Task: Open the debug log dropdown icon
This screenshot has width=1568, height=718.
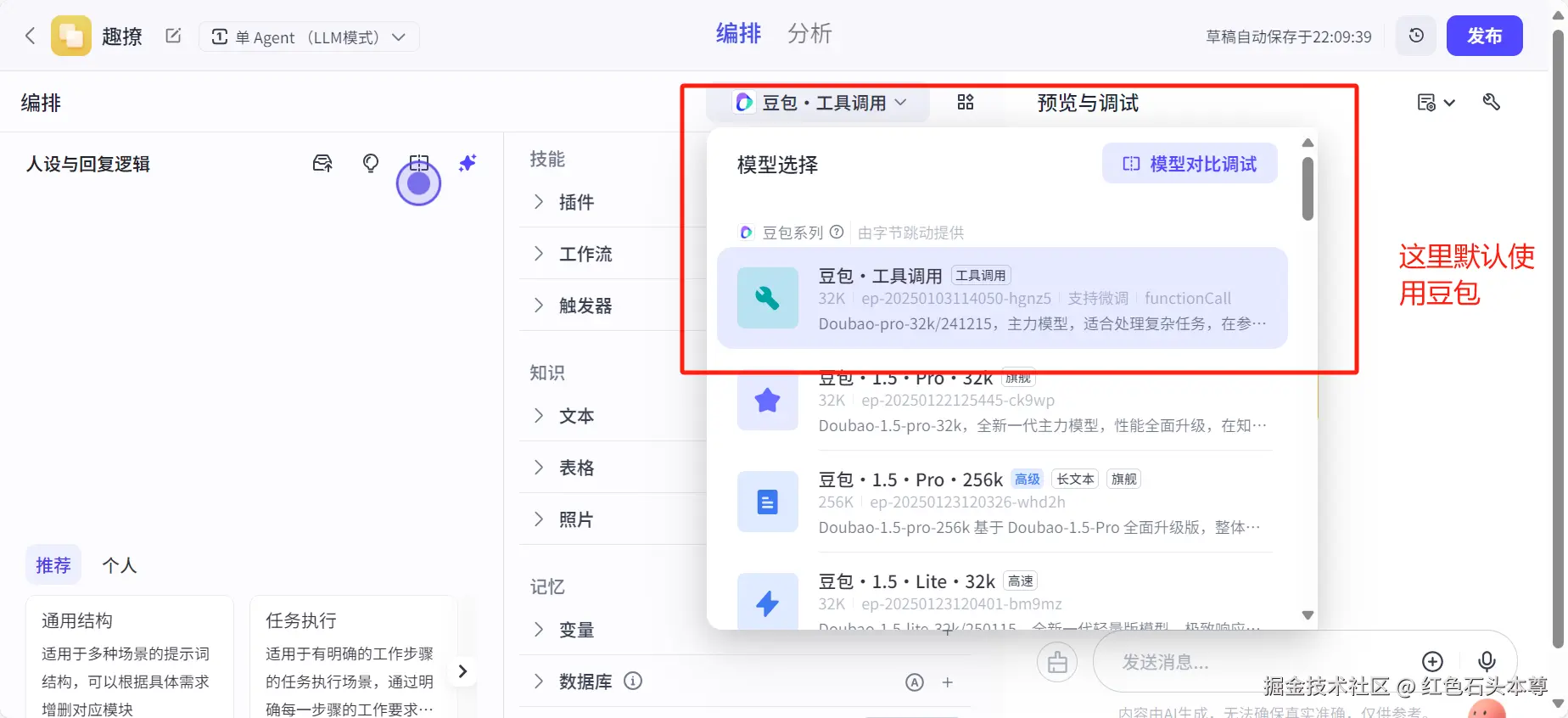Action: pos(1436,103)
